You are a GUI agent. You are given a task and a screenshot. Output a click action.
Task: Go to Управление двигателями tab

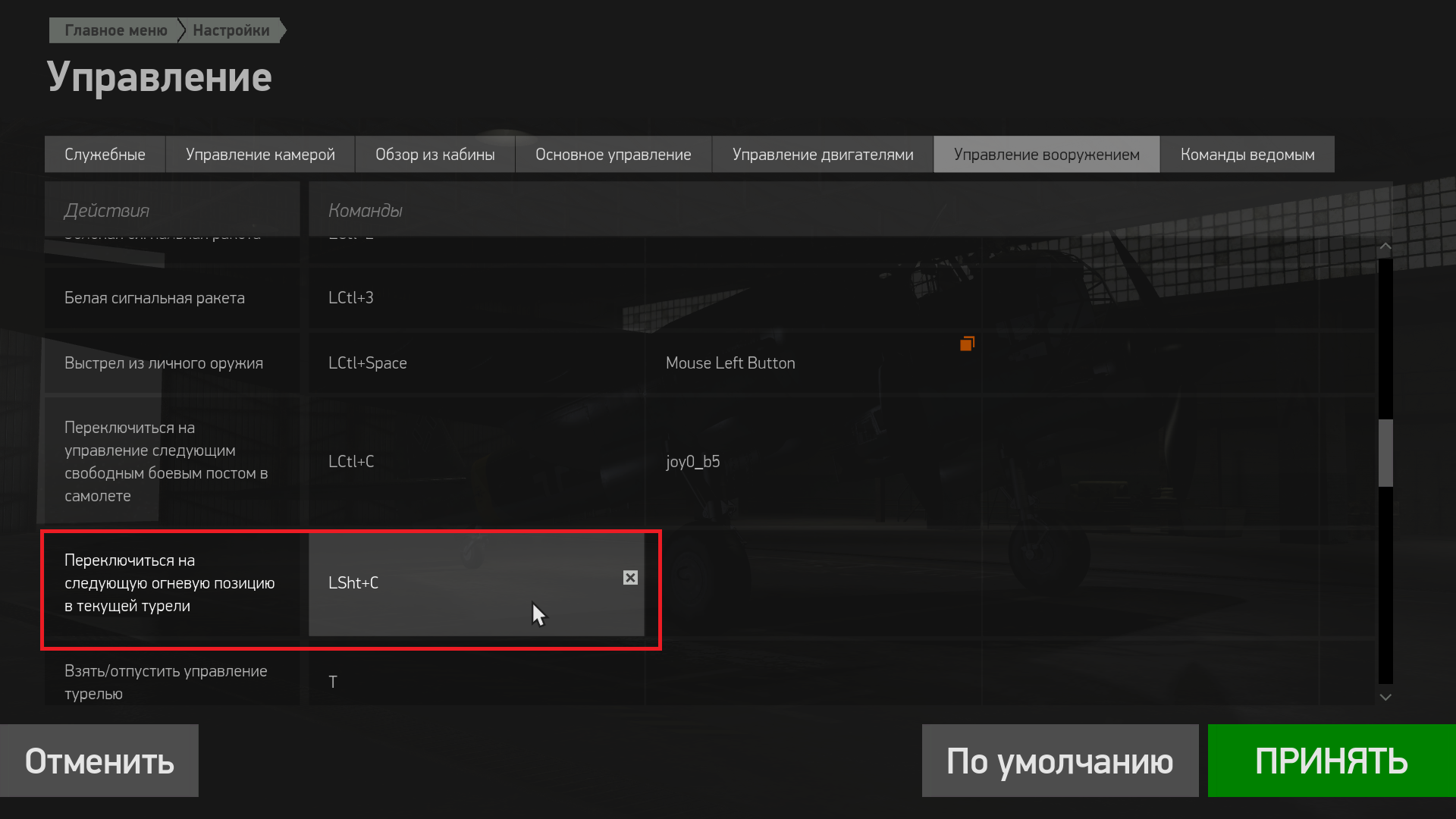click(823, 155)
